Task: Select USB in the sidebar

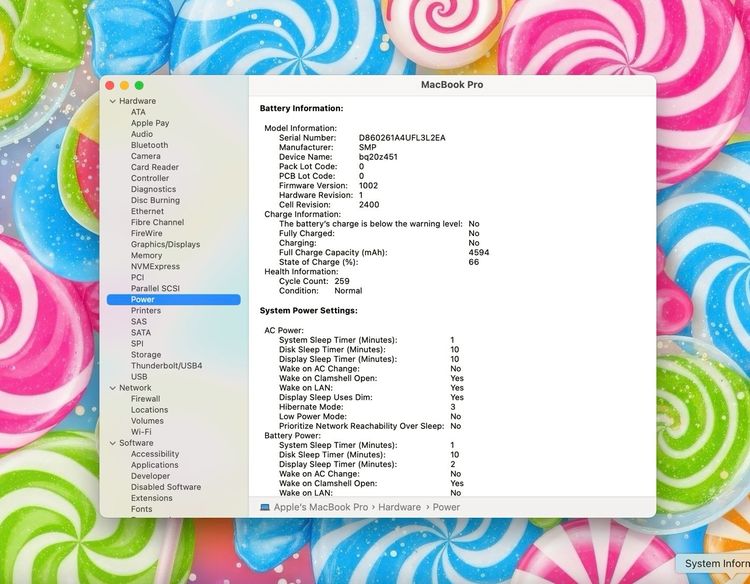Action: 139,376
